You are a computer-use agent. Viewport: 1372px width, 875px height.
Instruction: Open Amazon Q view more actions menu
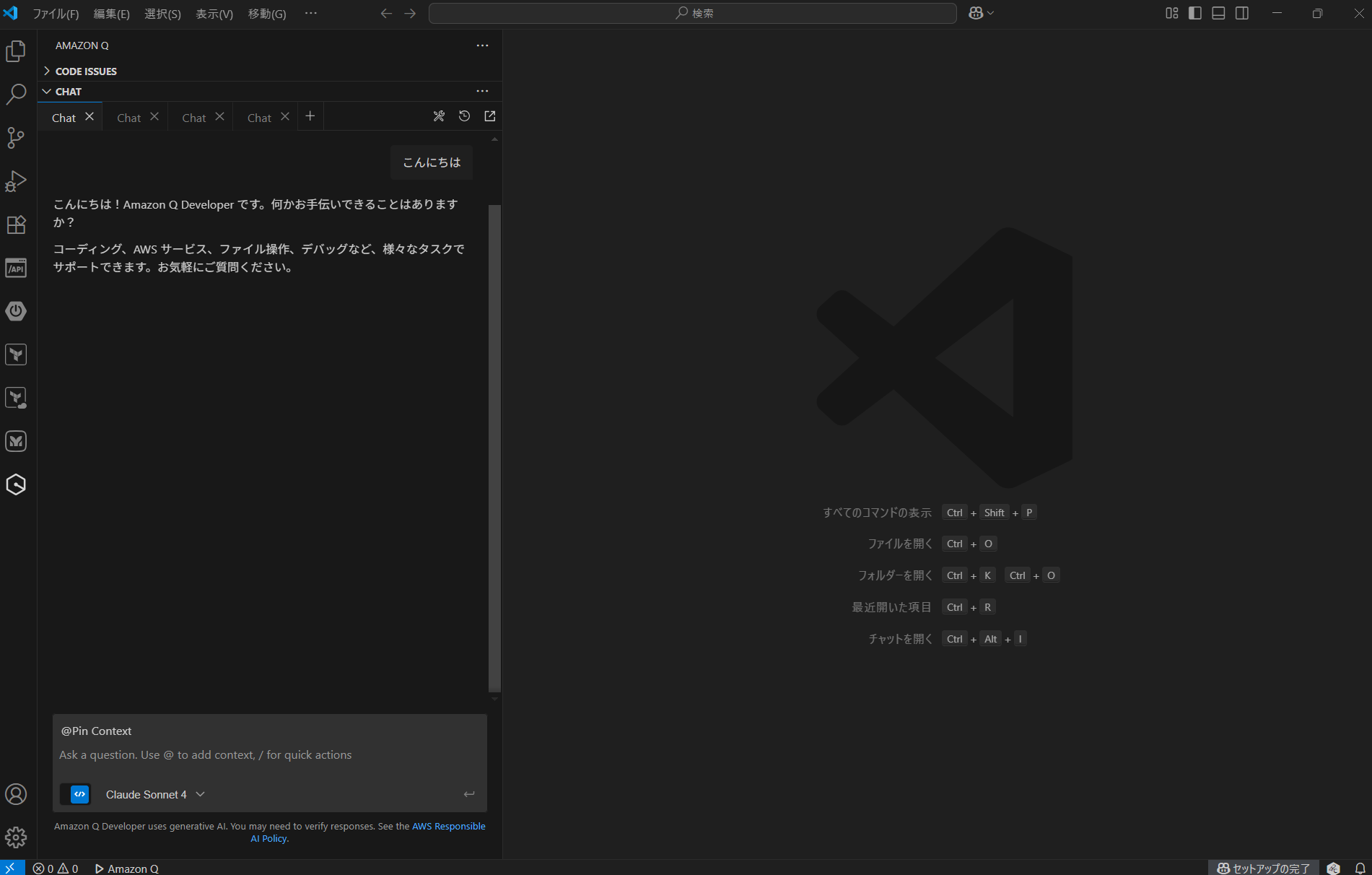(x=483, y=45)
